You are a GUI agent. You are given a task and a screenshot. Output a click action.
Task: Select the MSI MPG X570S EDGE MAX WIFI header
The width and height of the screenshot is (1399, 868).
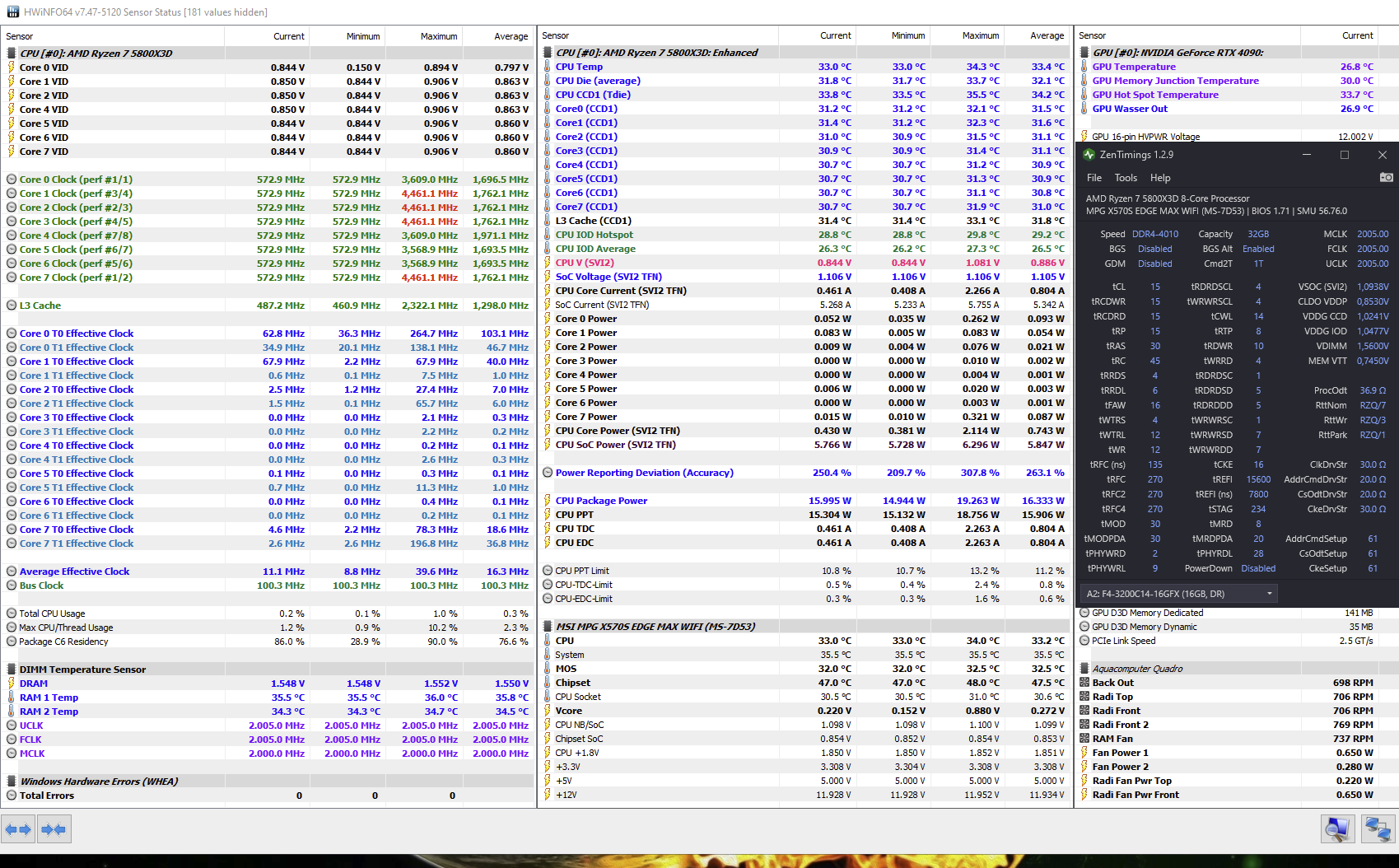click(804, 627)
